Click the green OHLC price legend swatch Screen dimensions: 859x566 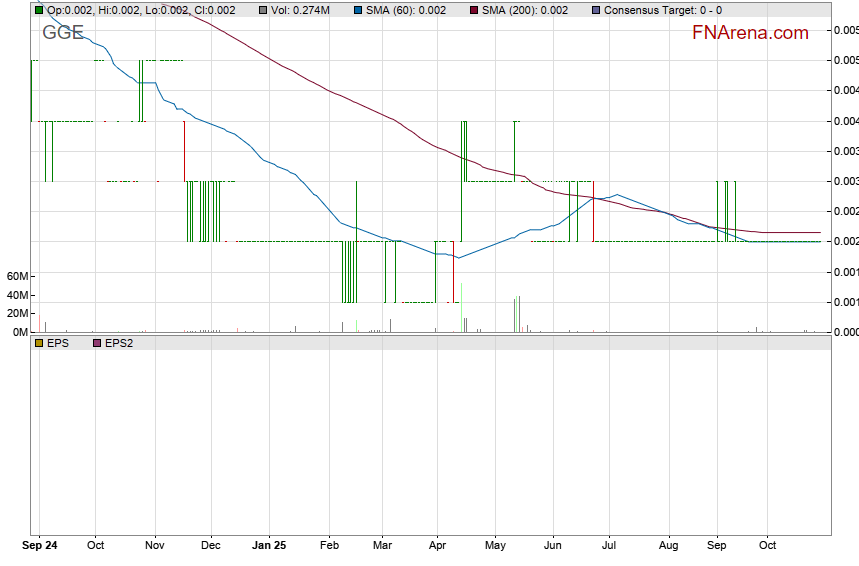point(39,10)
